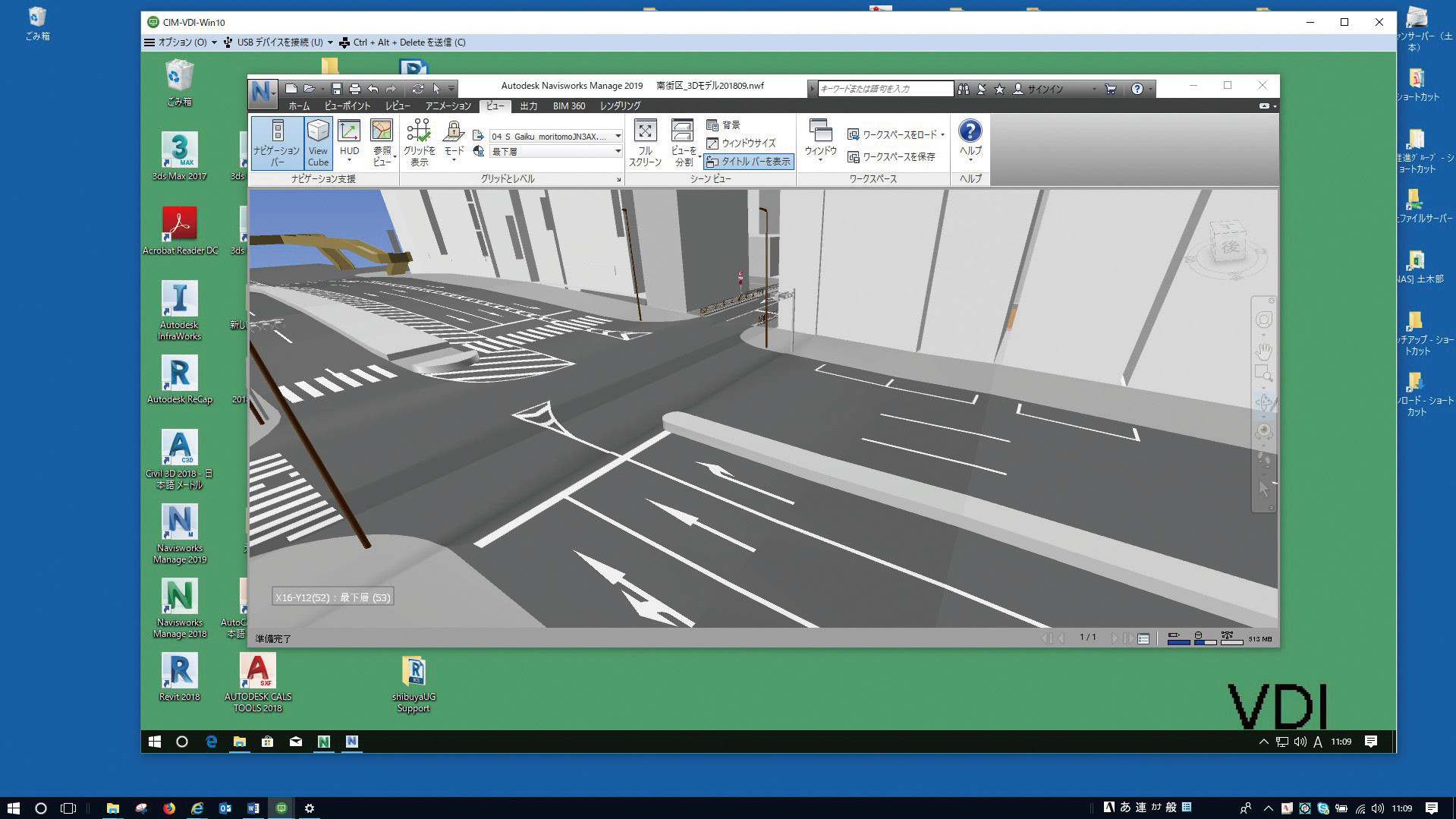Switch to the レビュー ribbon tab
1456x819 pixels.
point(398,106)
